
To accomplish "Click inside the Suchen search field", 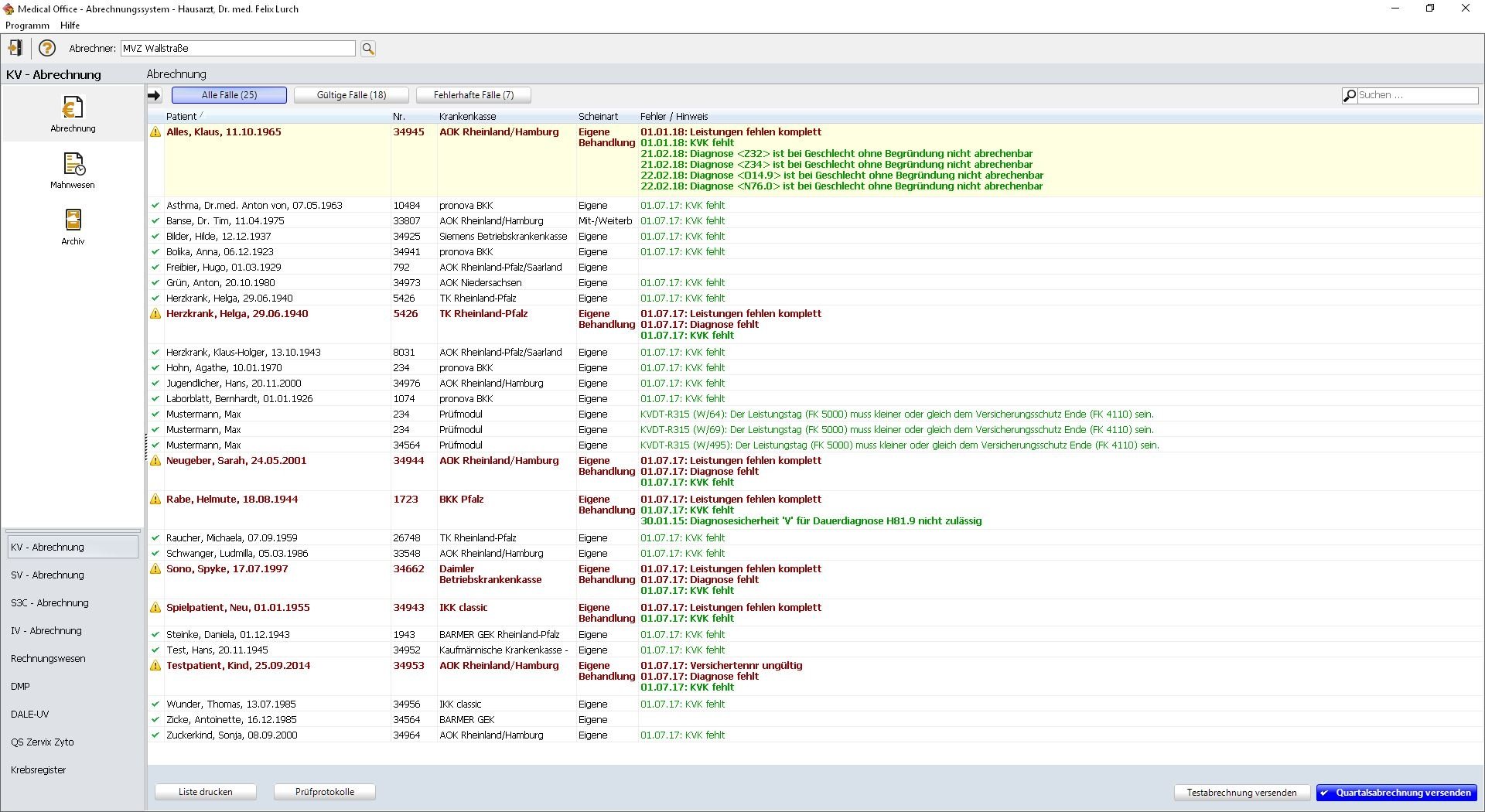I will (x=1415, y=95).
